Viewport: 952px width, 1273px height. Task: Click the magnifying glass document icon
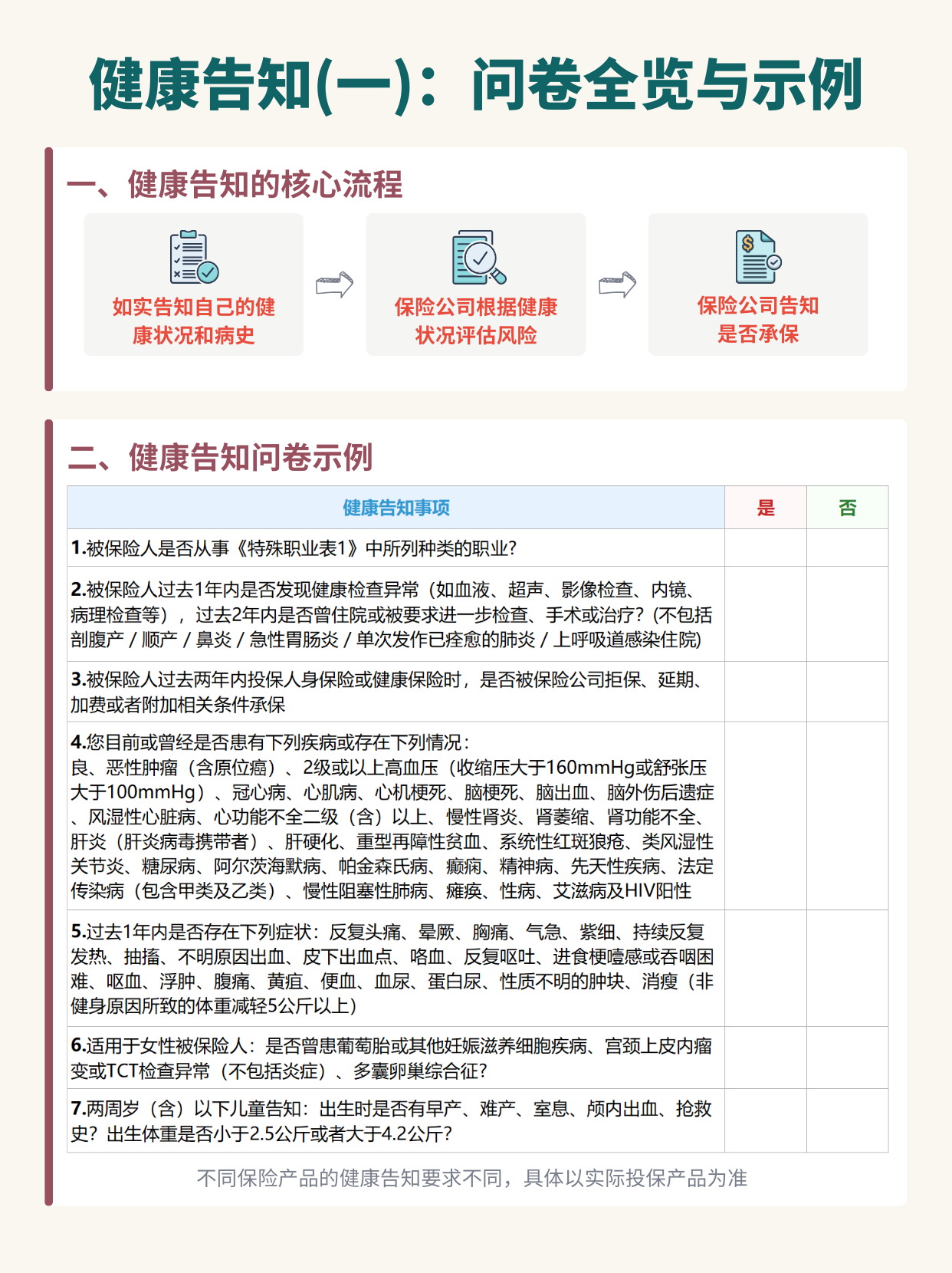tap(478, 258)
